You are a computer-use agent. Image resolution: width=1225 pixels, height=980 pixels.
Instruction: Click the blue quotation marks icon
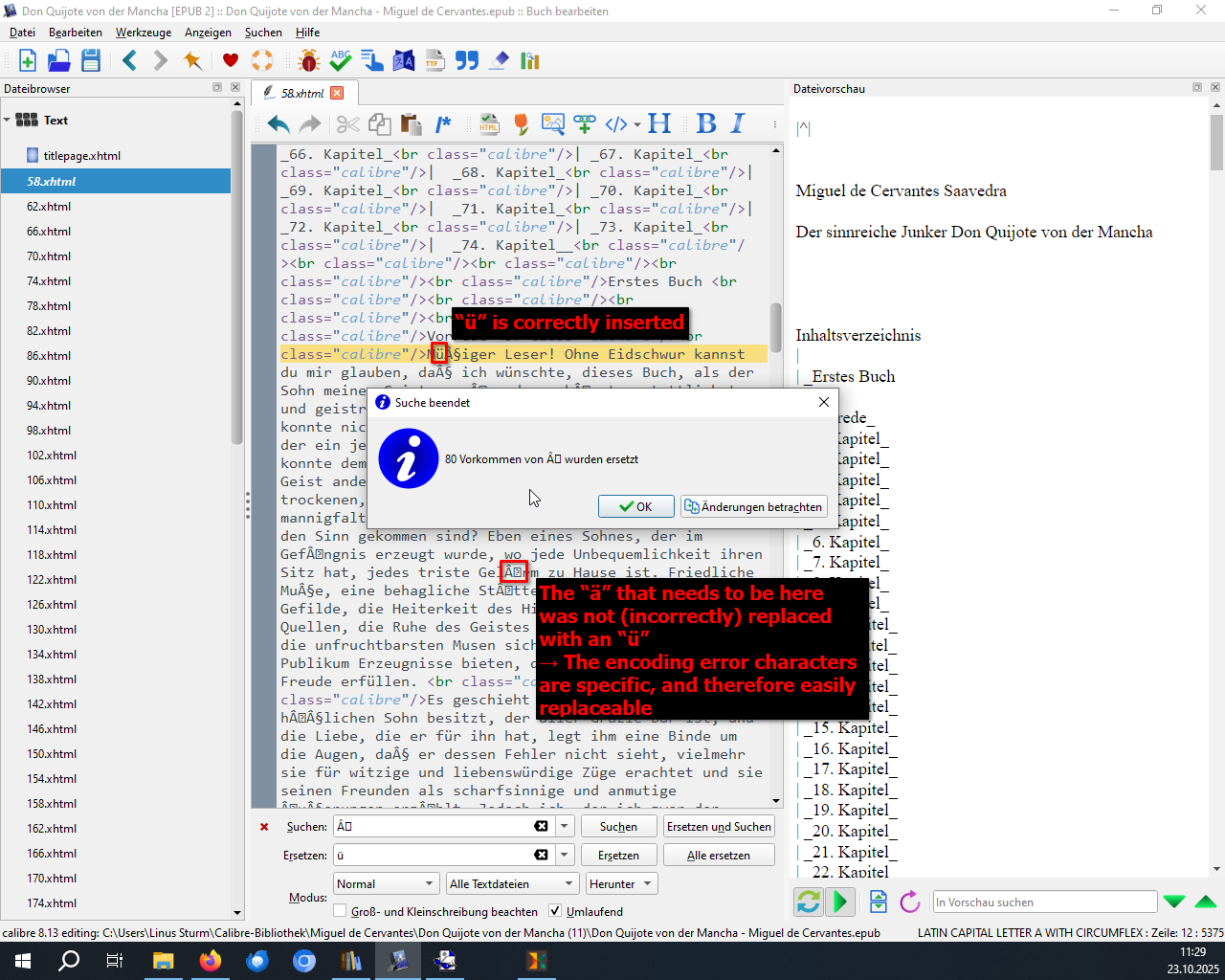[467, 61]
